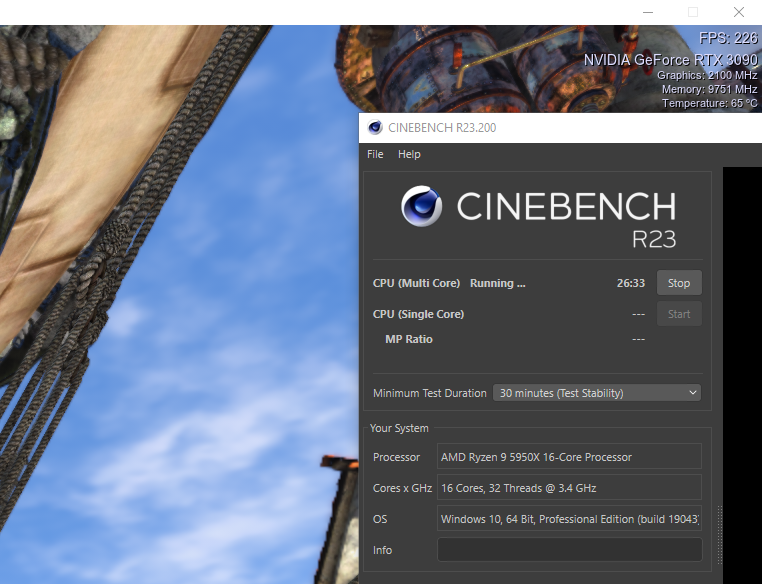Maximize the benchmark background window
The image size is (762, 584).
click(x=693, y=12)
